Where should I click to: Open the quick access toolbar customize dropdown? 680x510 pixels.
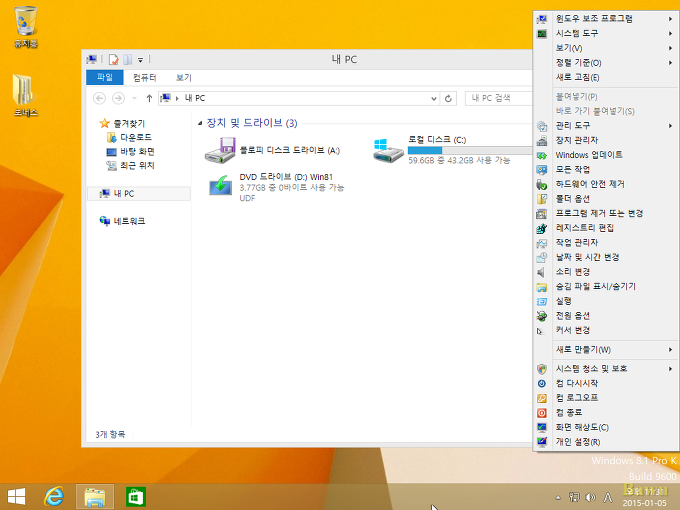pyautogui.click(x=140, y=60)
